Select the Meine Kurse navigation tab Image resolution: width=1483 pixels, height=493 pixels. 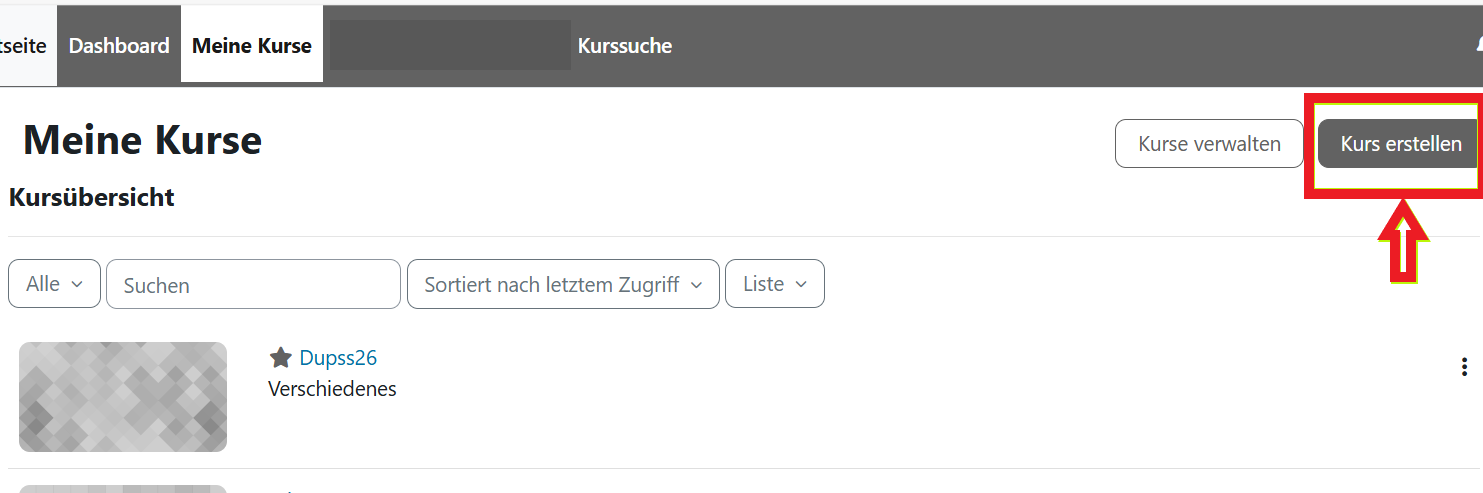click(x=252, y=46)
